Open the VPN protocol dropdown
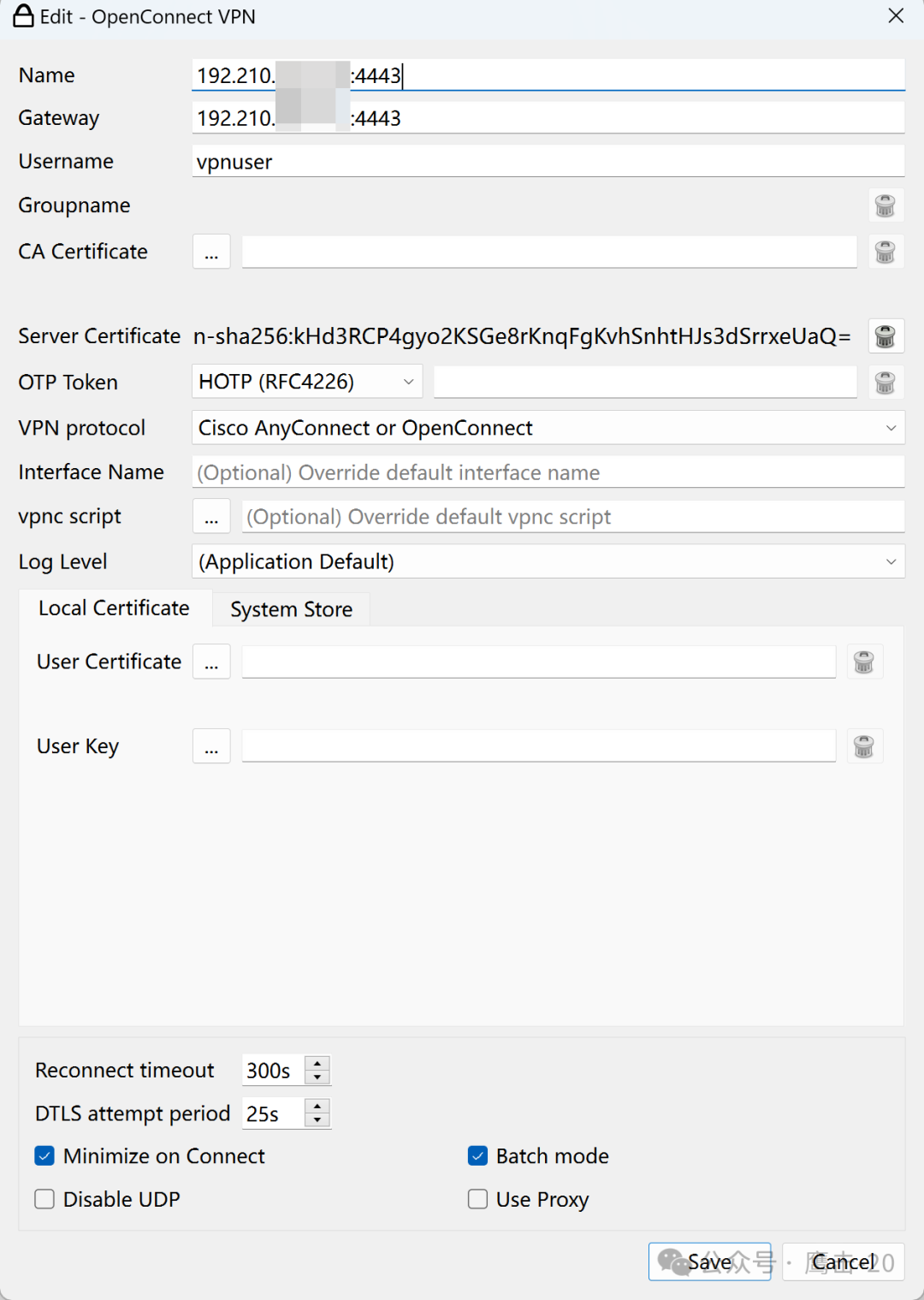Viewport: 924px width, 1300px height. (x=548, y=428)
